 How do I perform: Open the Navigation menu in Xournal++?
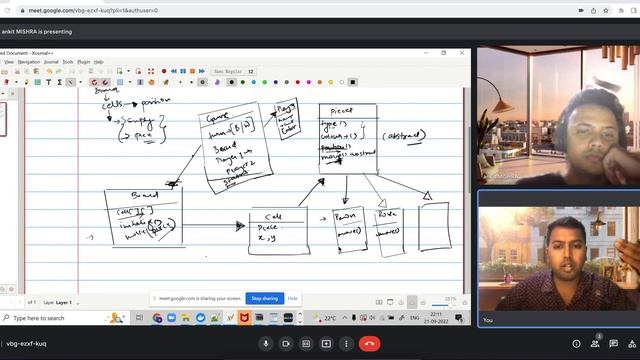click(x=29, y=62)
